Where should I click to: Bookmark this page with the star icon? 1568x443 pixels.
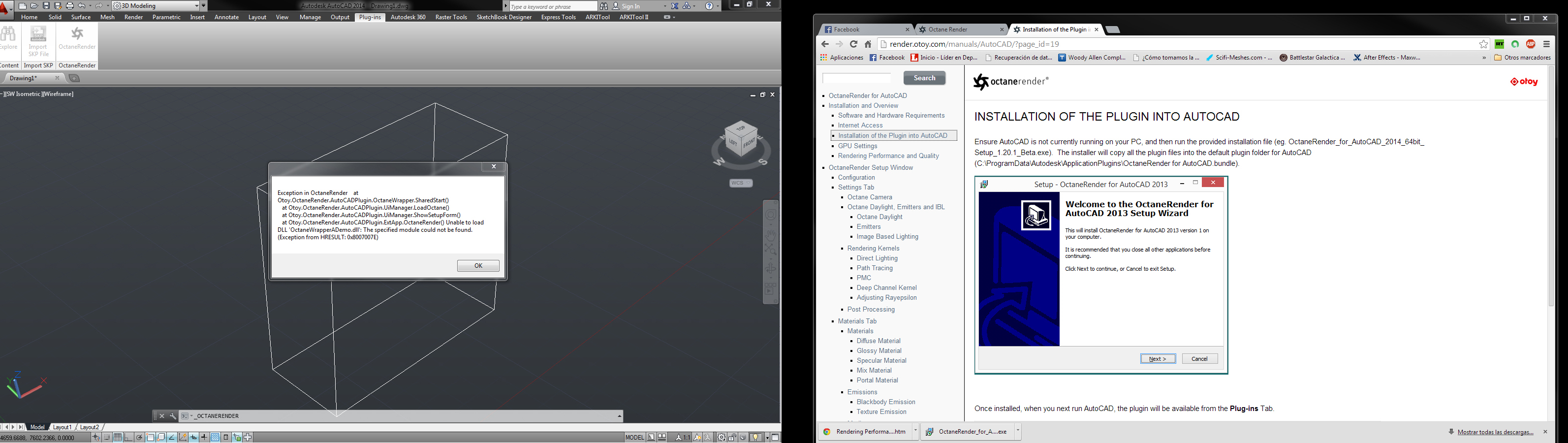[x=1483, y=44]
